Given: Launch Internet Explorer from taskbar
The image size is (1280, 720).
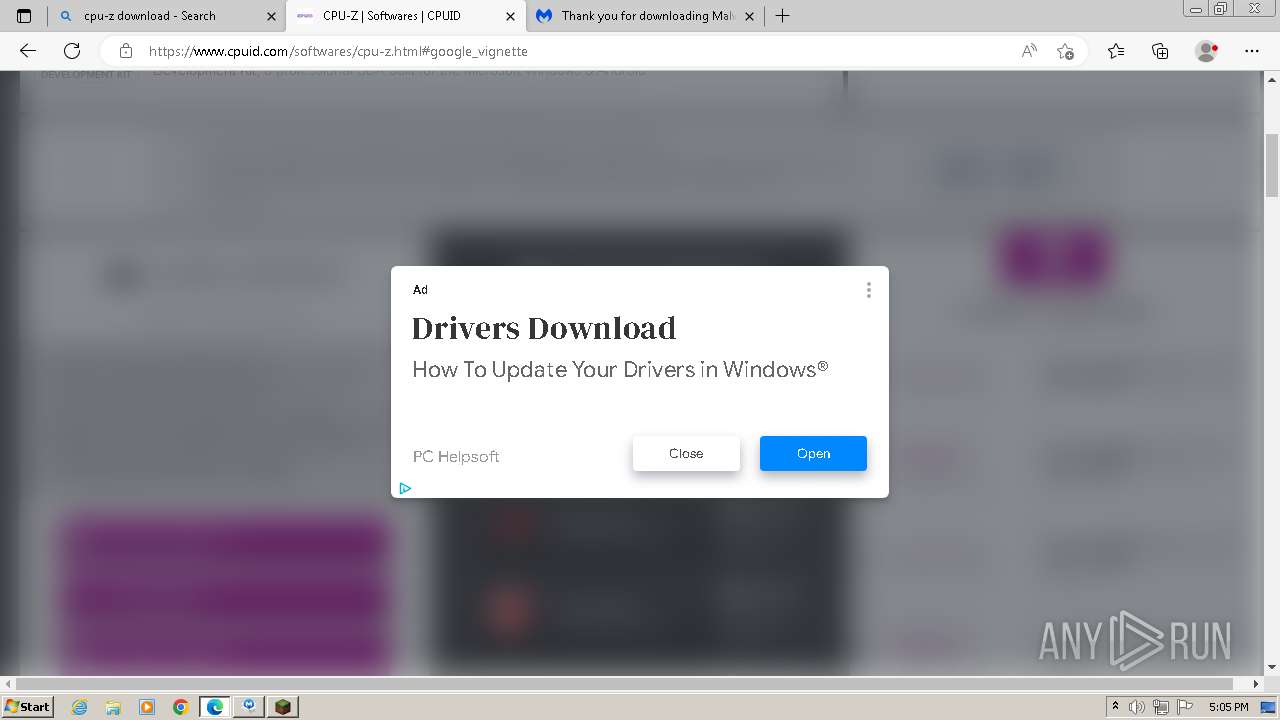Looking at the screenshot, I should pyautogui.click(x=80, y=707).
